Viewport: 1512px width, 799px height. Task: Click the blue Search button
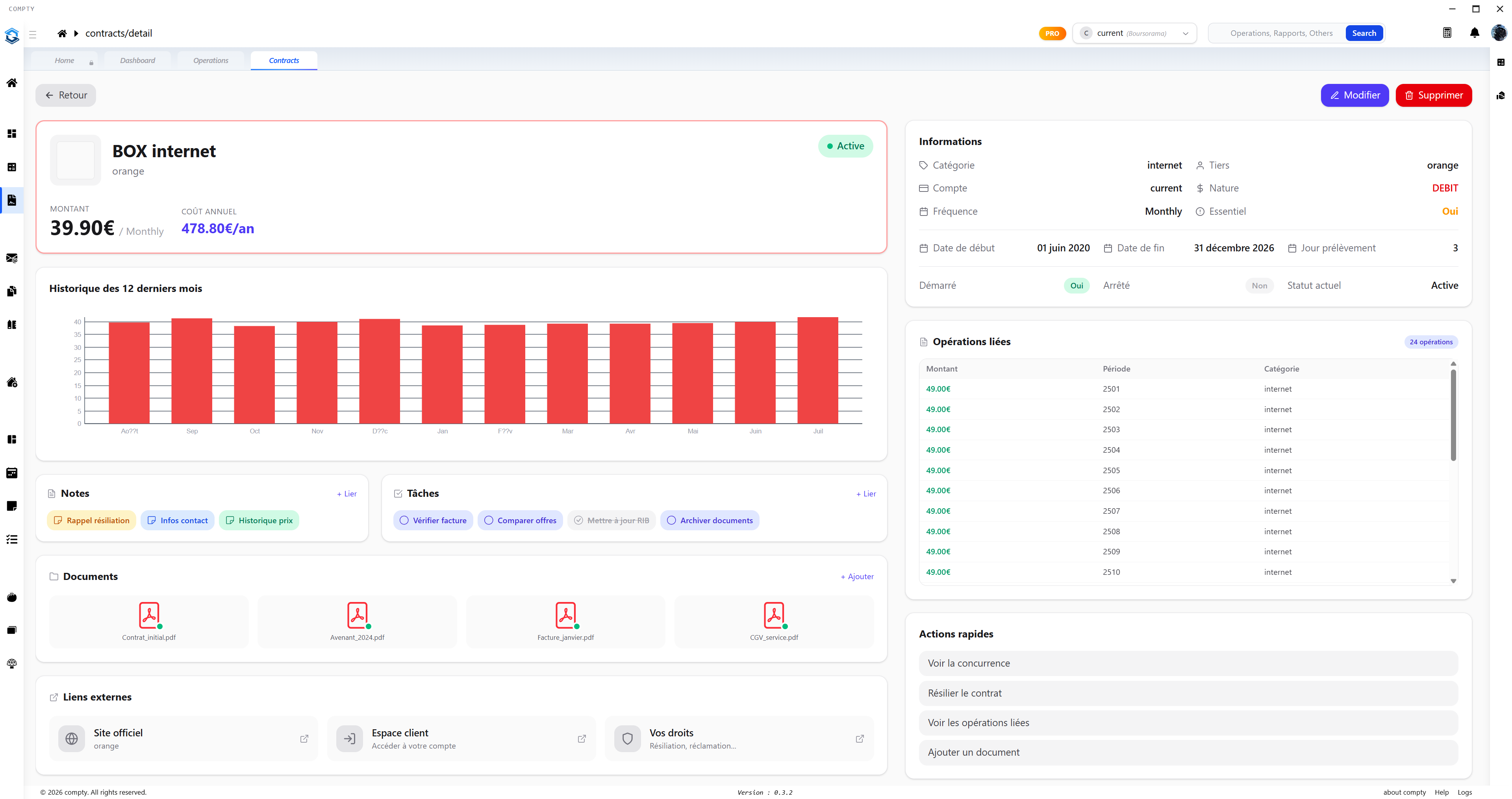[x=1364, y=33]
